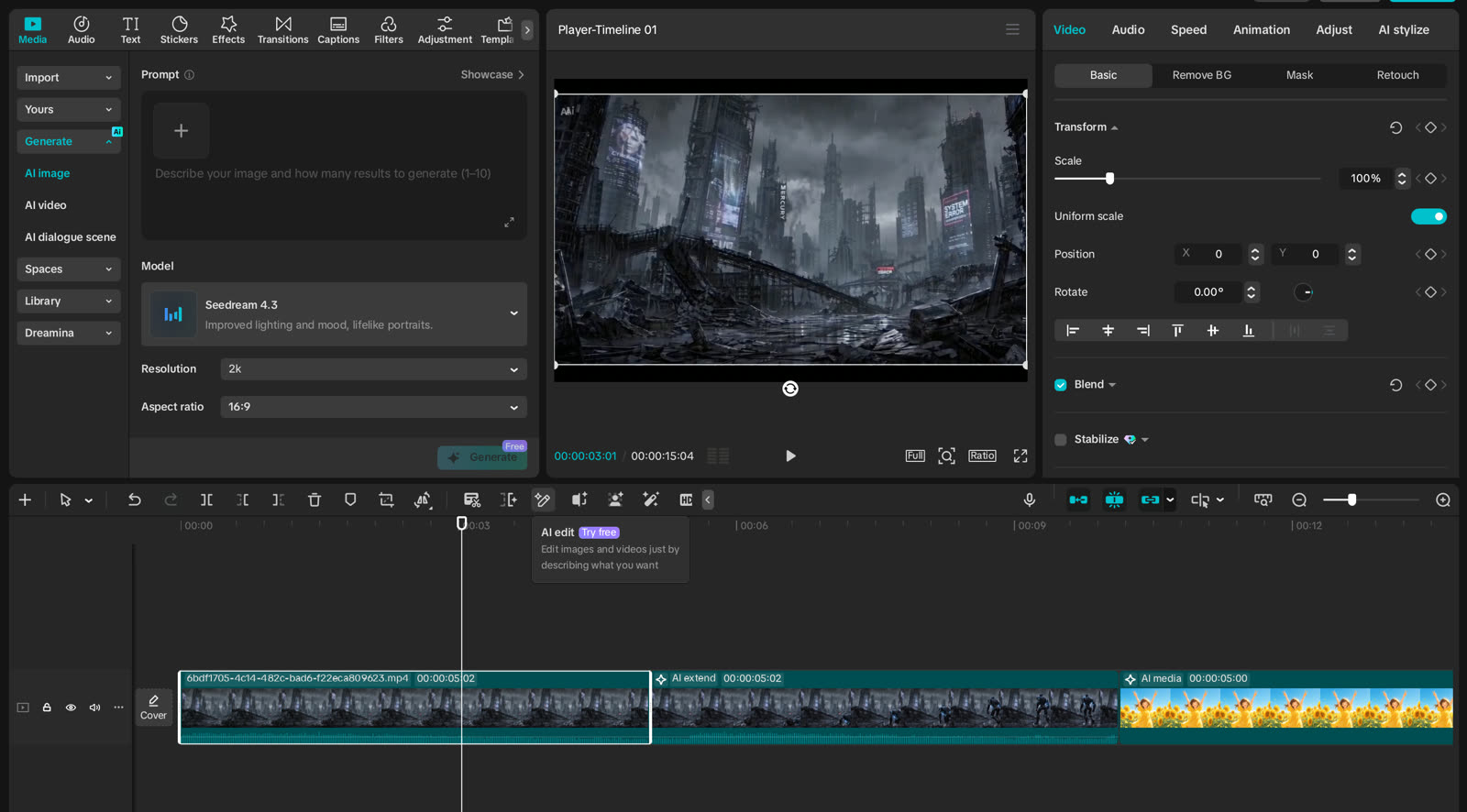Screen dimensions: 1467x812
Task: Open the Stickers panel
Action: coord(179,29)
